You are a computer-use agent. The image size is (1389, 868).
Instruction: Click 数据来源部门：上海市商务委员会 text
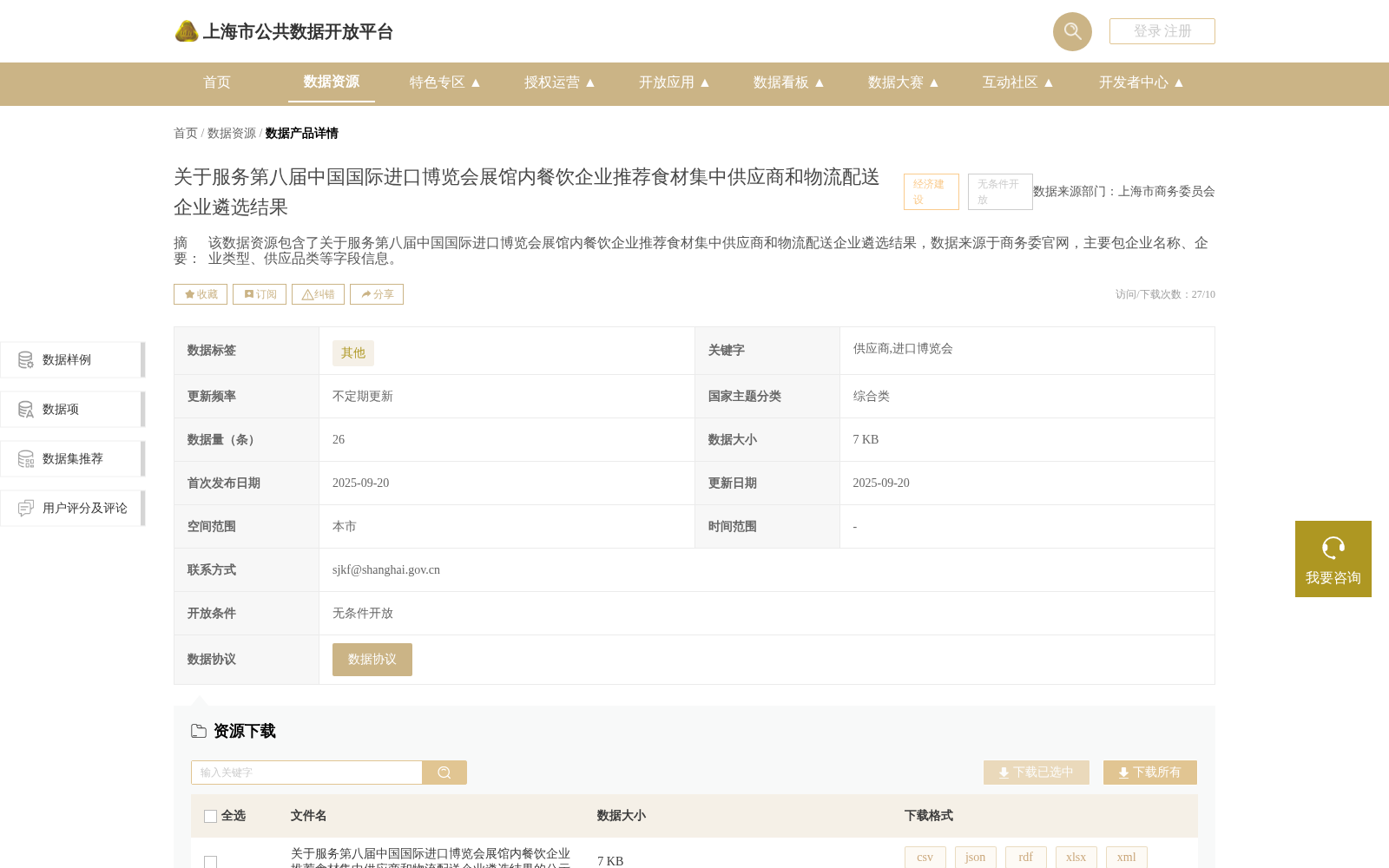1124,191
